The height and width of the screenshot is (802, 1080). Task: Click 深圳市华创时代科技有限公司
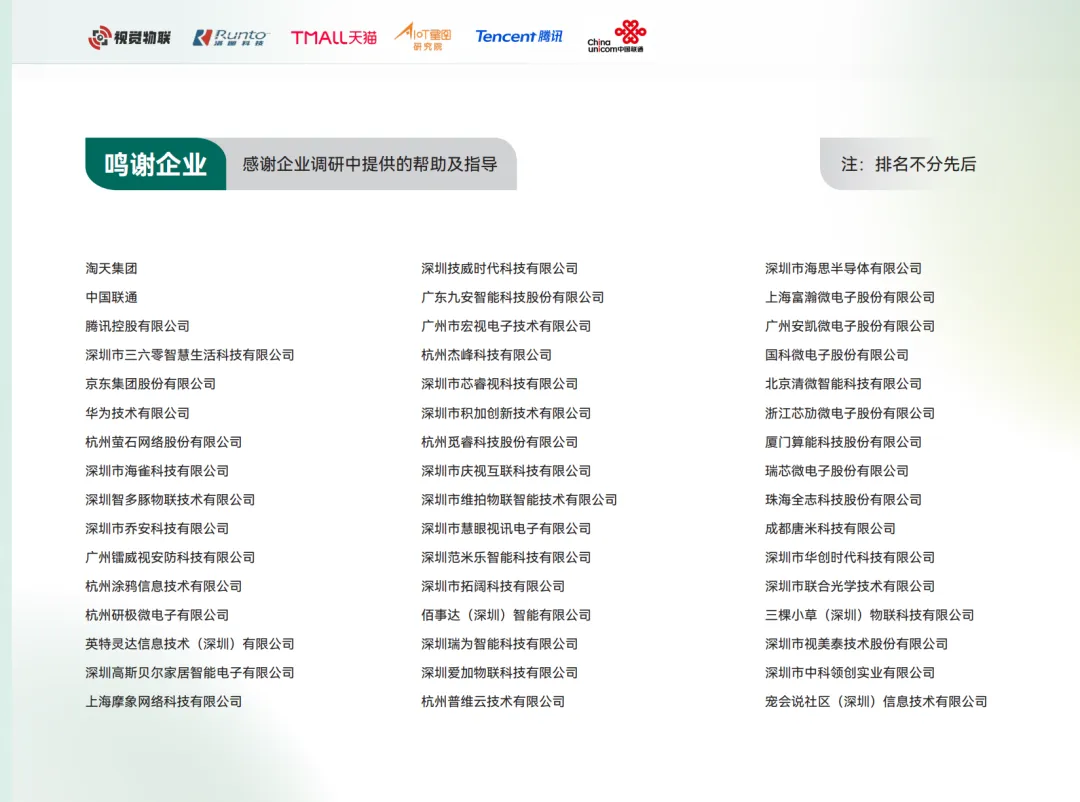pyautogui.click(x=850, y=557)
